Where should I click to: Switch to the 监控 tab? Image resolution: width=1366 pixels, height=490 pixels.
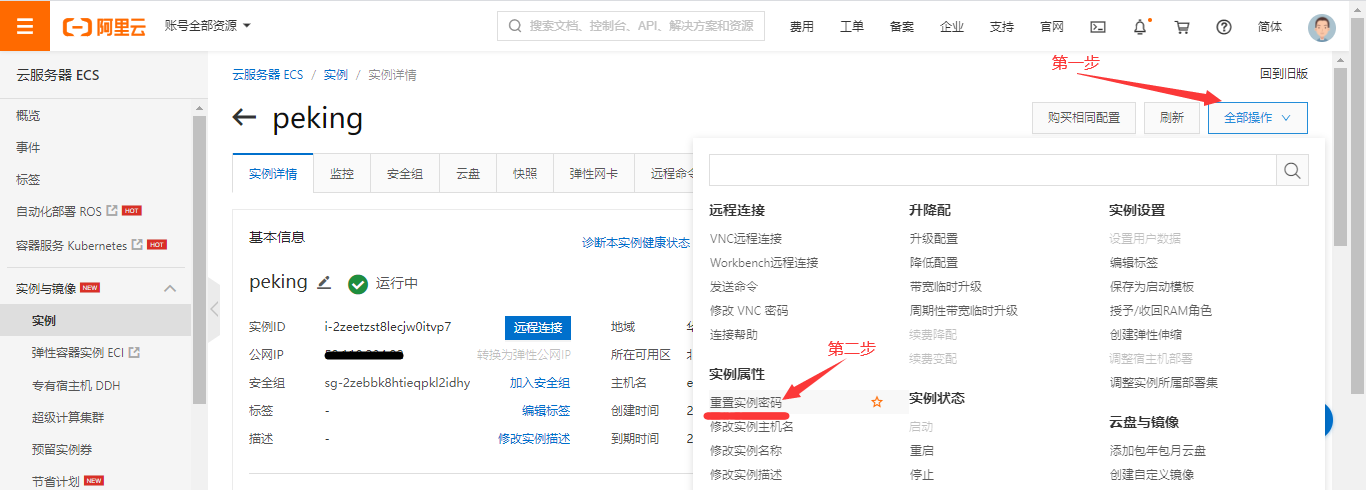tap(342, 173)
